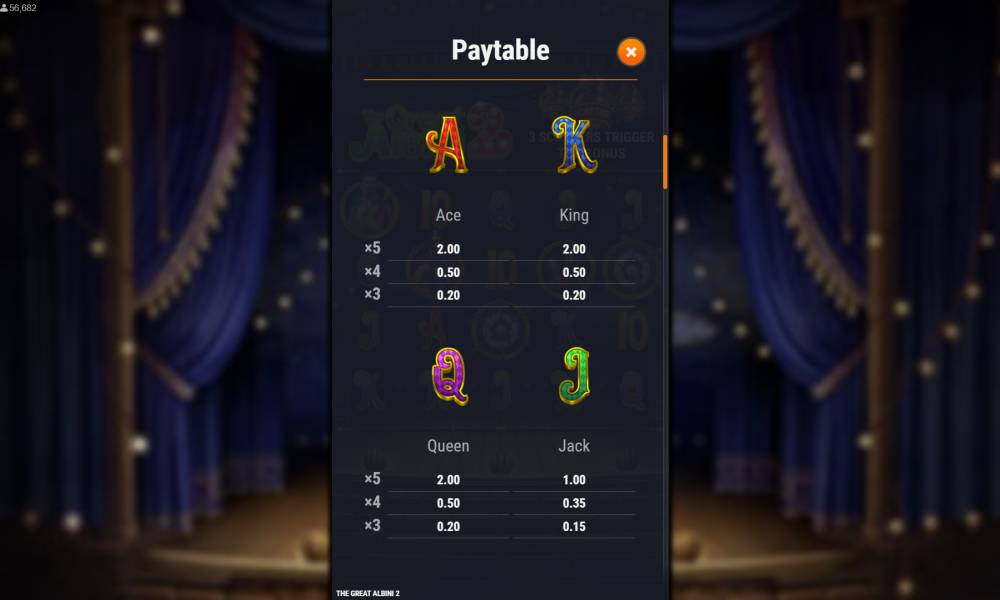Click The Great Albini 2 title label
The height and width of the screenshot is (600, 1000).
(368, 594)
